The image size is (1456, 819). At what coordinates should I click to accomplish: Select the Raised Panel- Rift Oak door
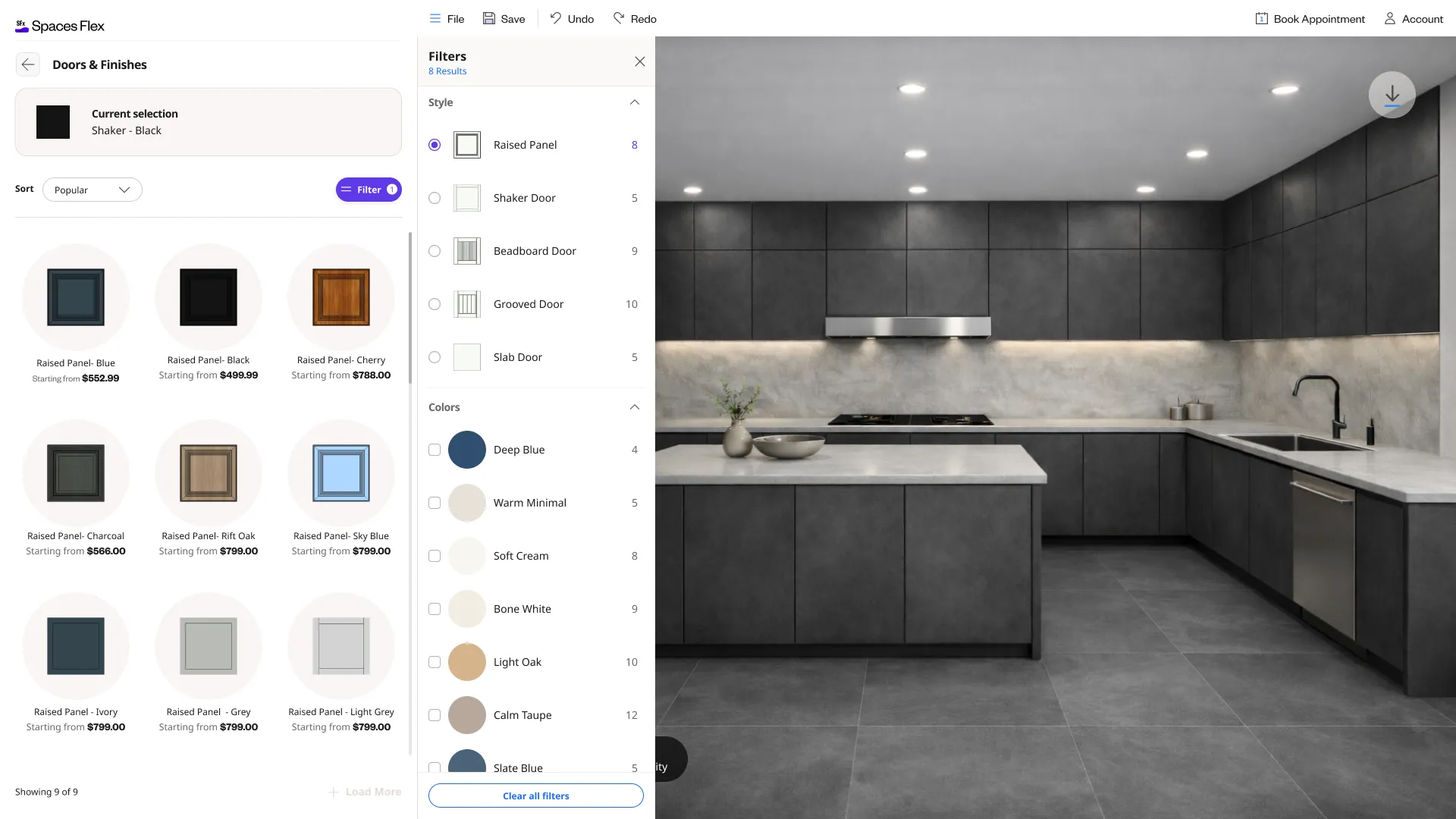click(x=209, y=473)
